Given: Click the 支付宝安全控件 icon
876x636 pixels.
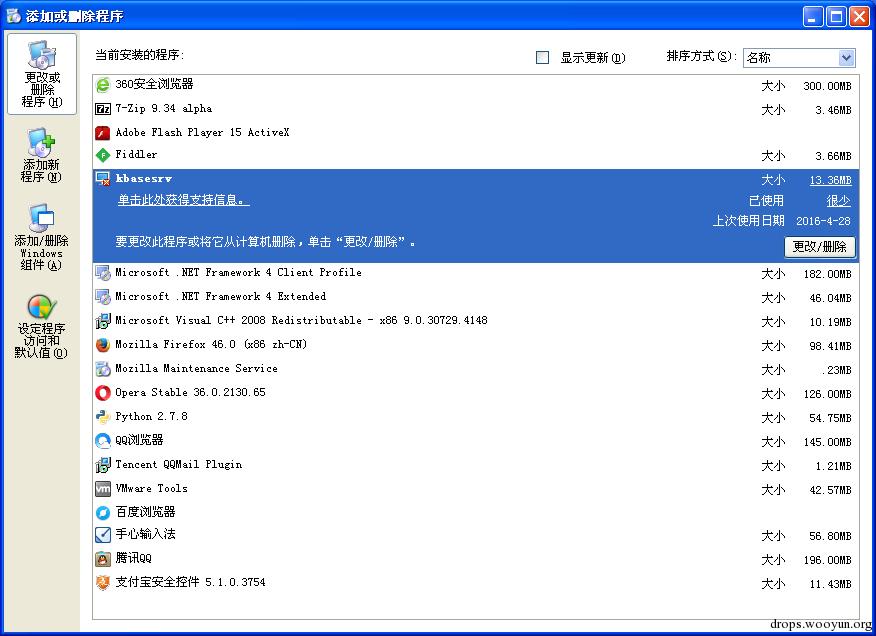Looking at the screenshot, I should pyautogui.click(x=103, y=583).
